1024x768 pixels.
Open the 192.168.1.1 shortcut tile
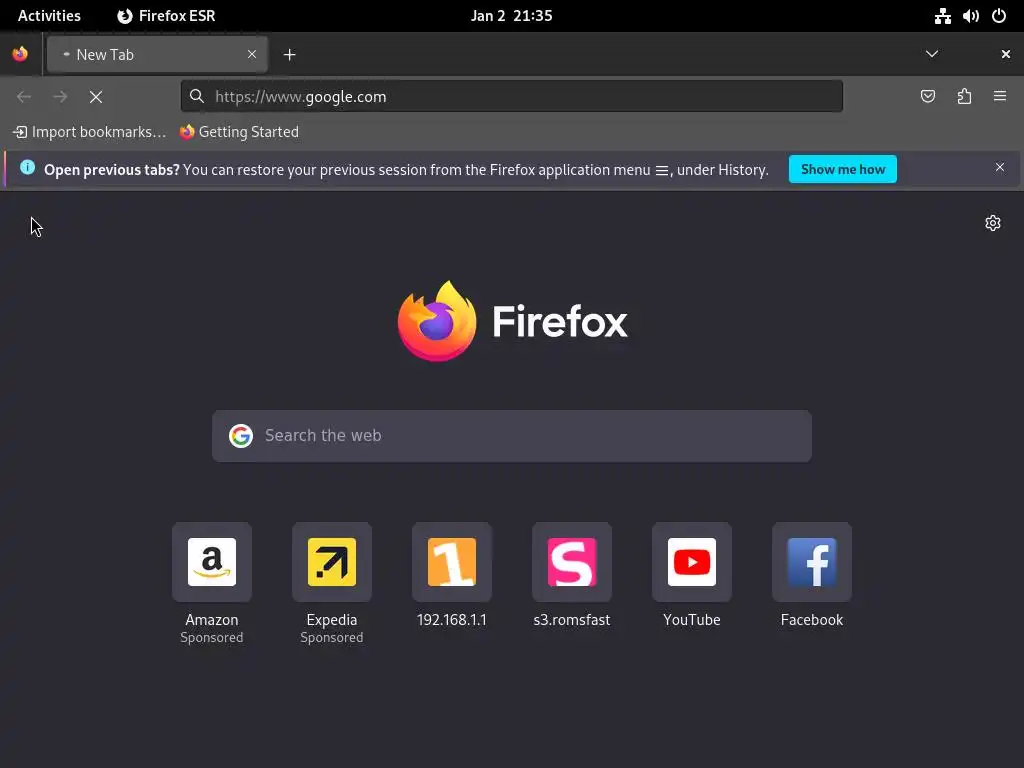pos(452,562)
